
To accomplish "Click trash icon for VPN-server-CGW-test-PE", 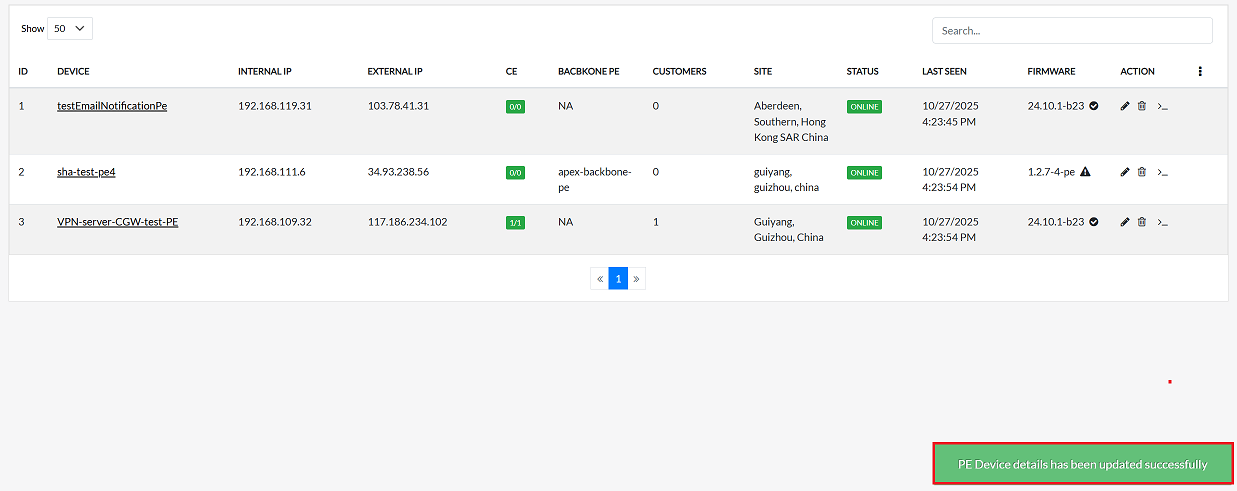I will (1142, 222).
